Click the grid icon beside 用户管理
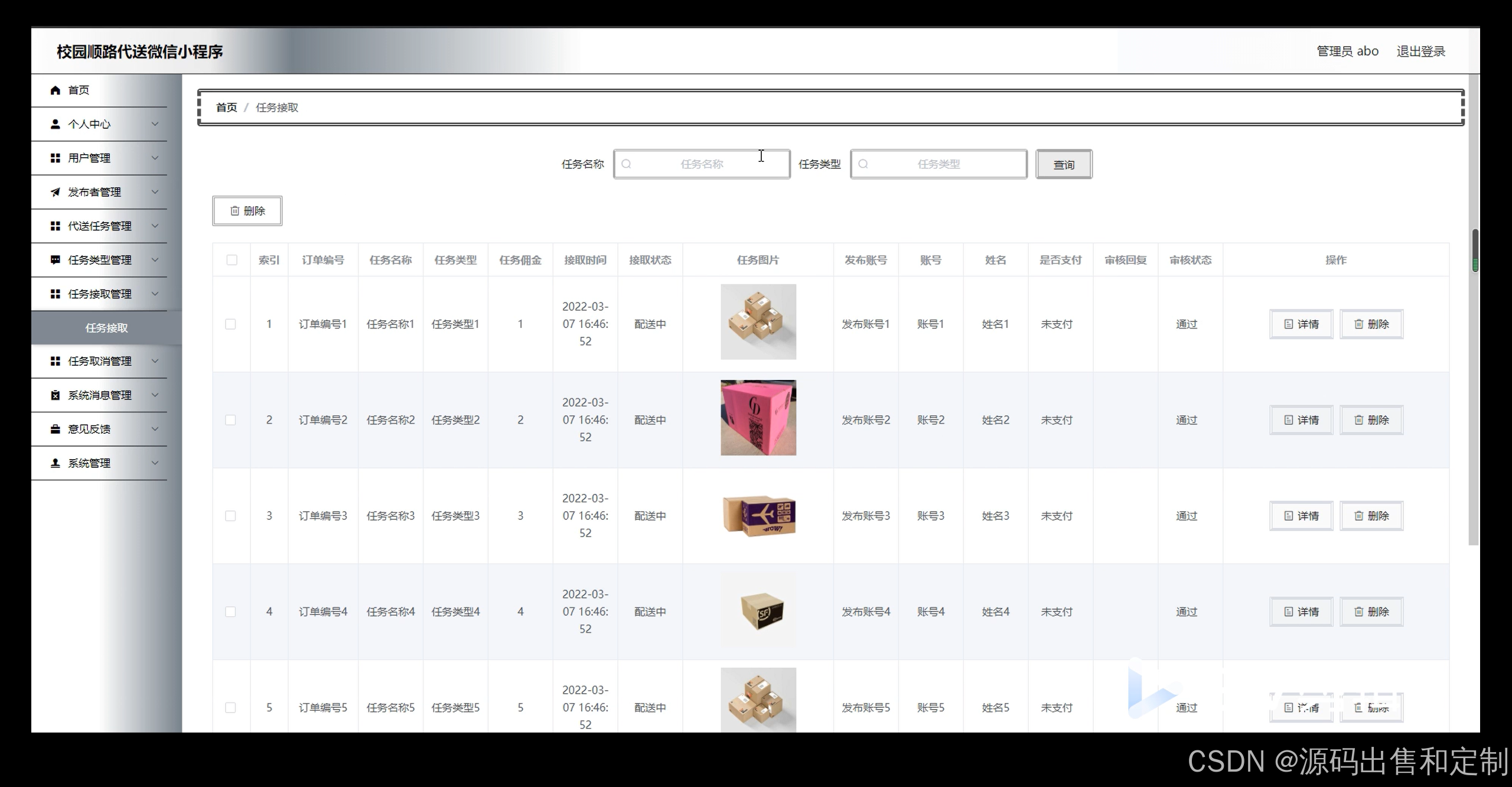This screenshot has width=1512, height=787. coord(56,158)
